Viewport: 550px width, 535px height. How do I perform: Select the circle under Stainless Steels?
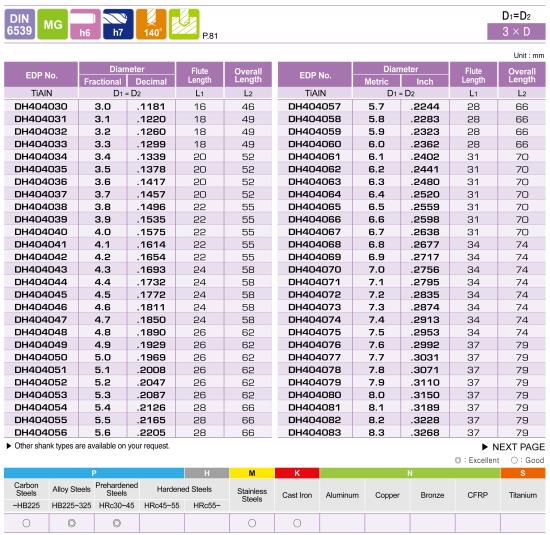click(x=252, y=523)
